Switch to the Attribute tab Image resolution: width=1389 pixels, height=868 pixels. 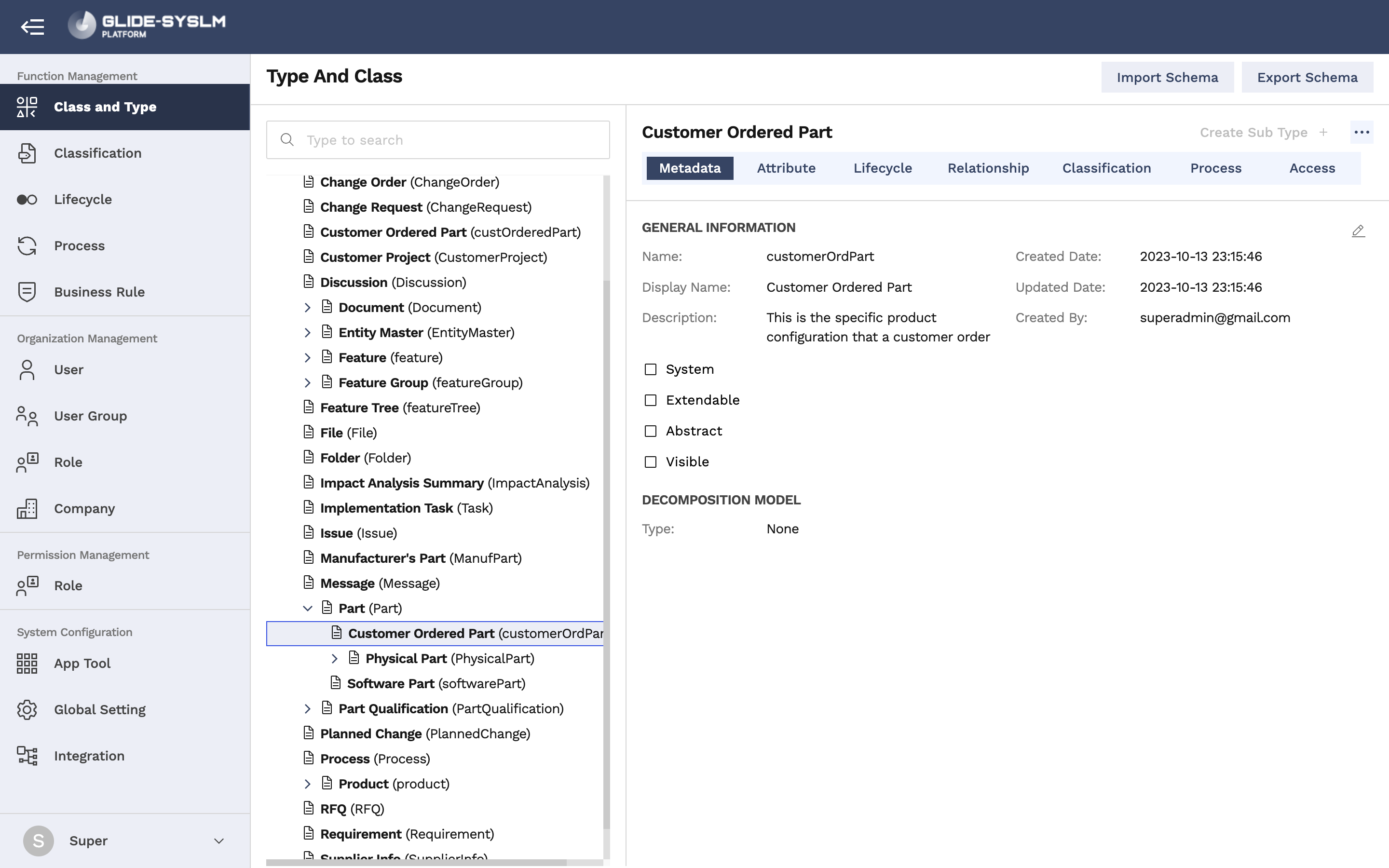click(786, 168)
